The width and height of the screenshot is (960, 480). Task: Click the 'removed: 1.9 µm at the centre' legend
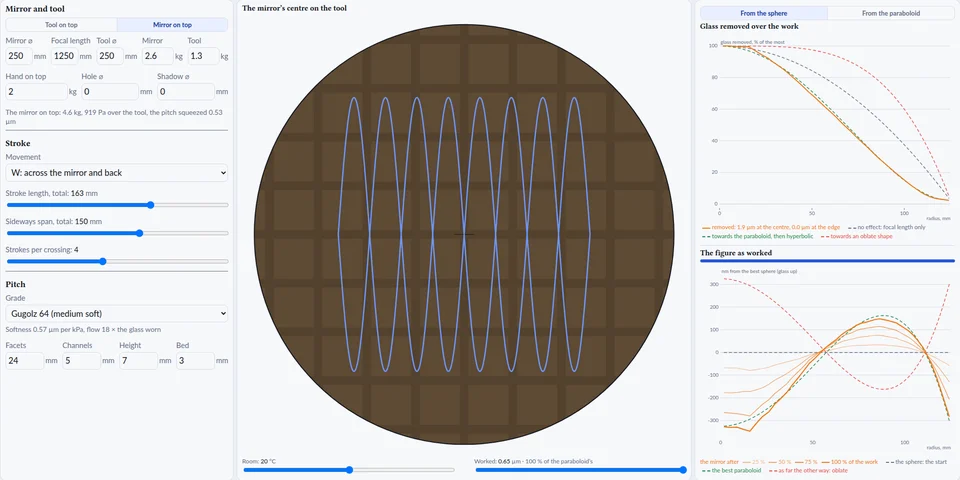771,227
